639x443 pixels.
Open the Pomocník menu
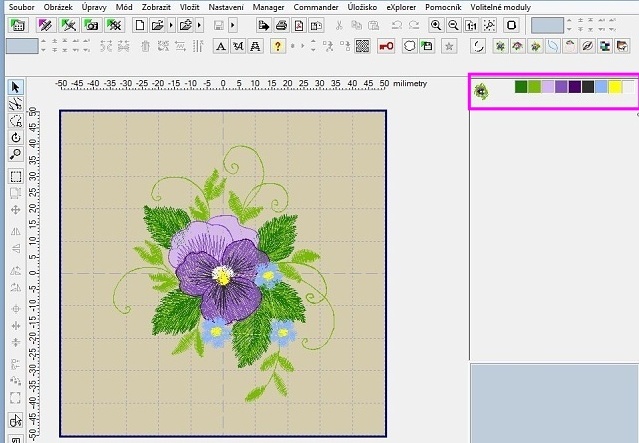(444, 7)
